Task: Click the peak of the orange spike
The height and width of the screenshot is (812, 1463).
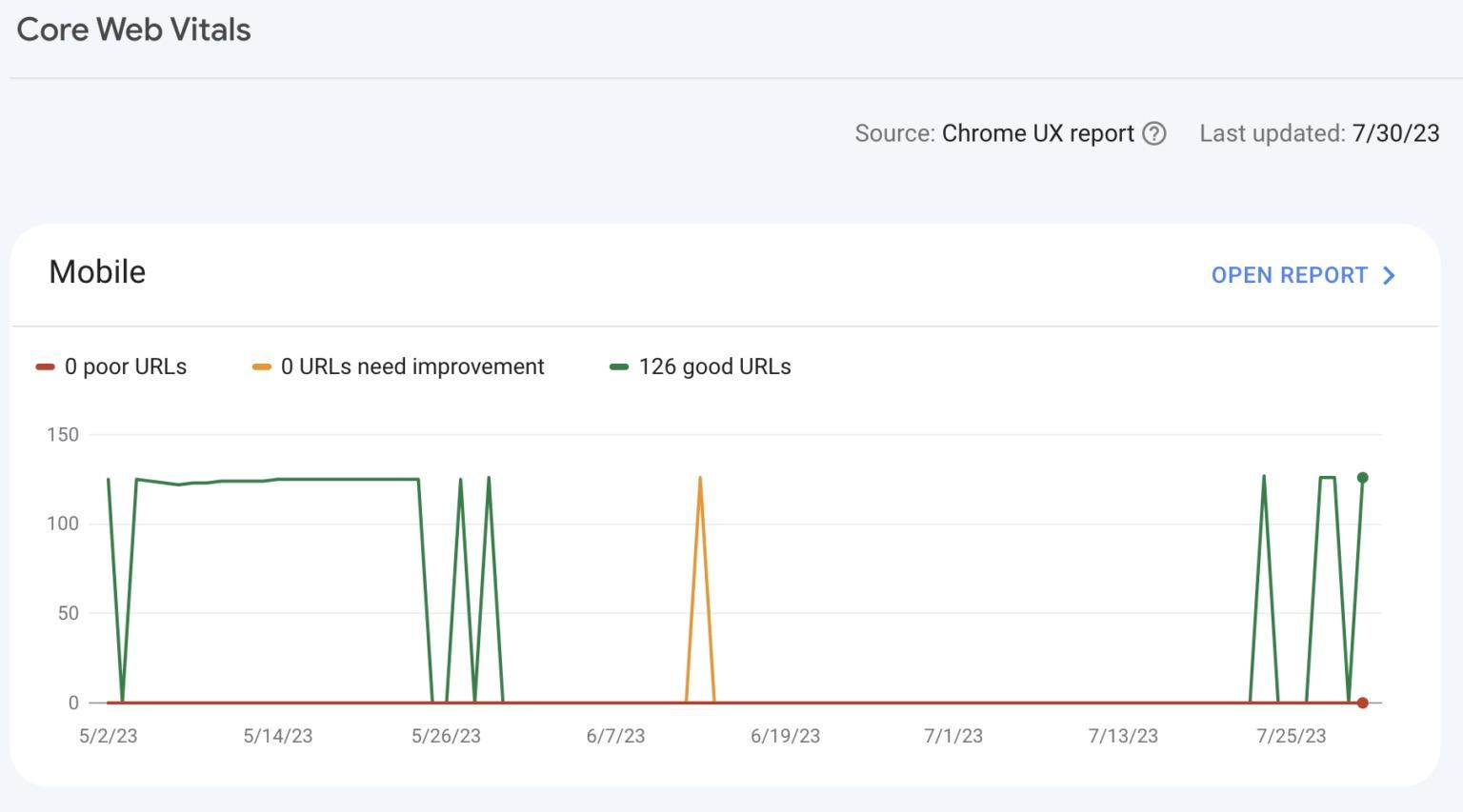Action: (x=700, y=478)
